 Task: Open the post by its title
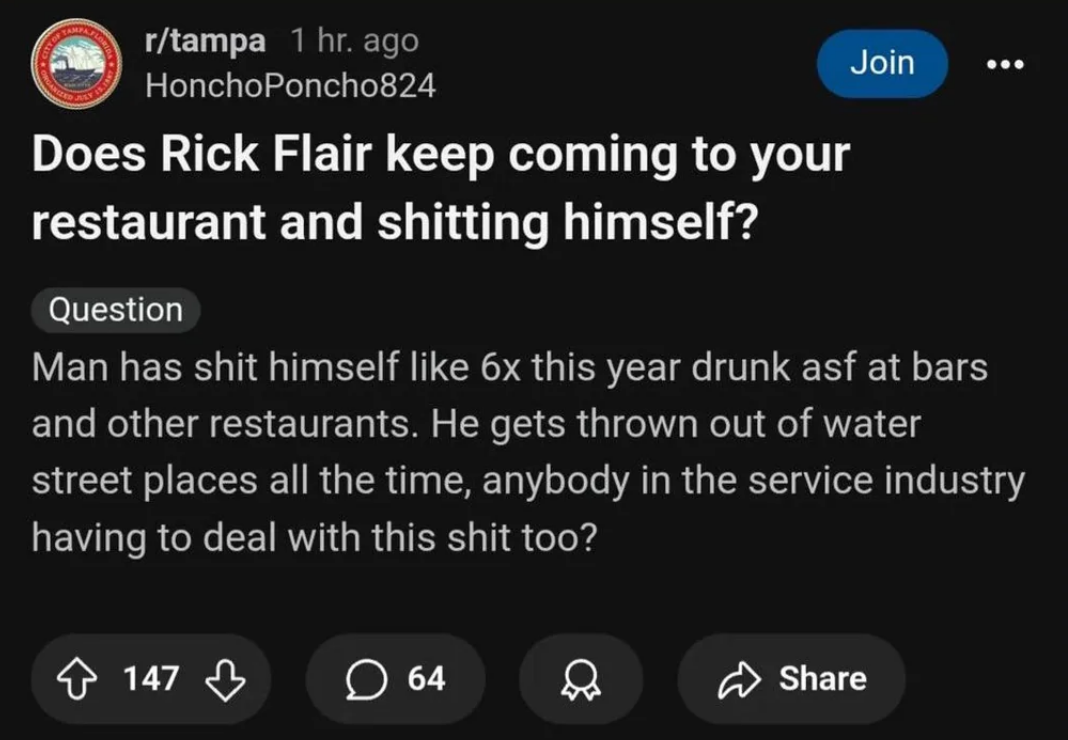[x=440, y=189]
